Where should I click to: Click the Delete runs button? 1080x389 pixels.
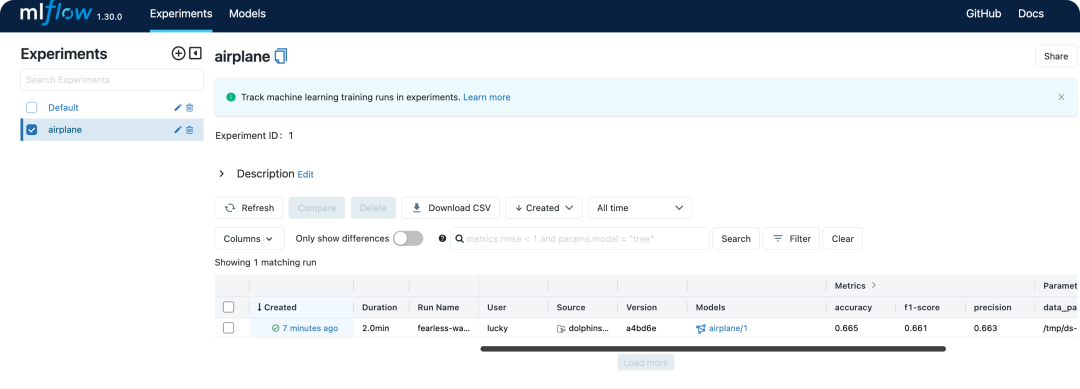click(373, 208)
